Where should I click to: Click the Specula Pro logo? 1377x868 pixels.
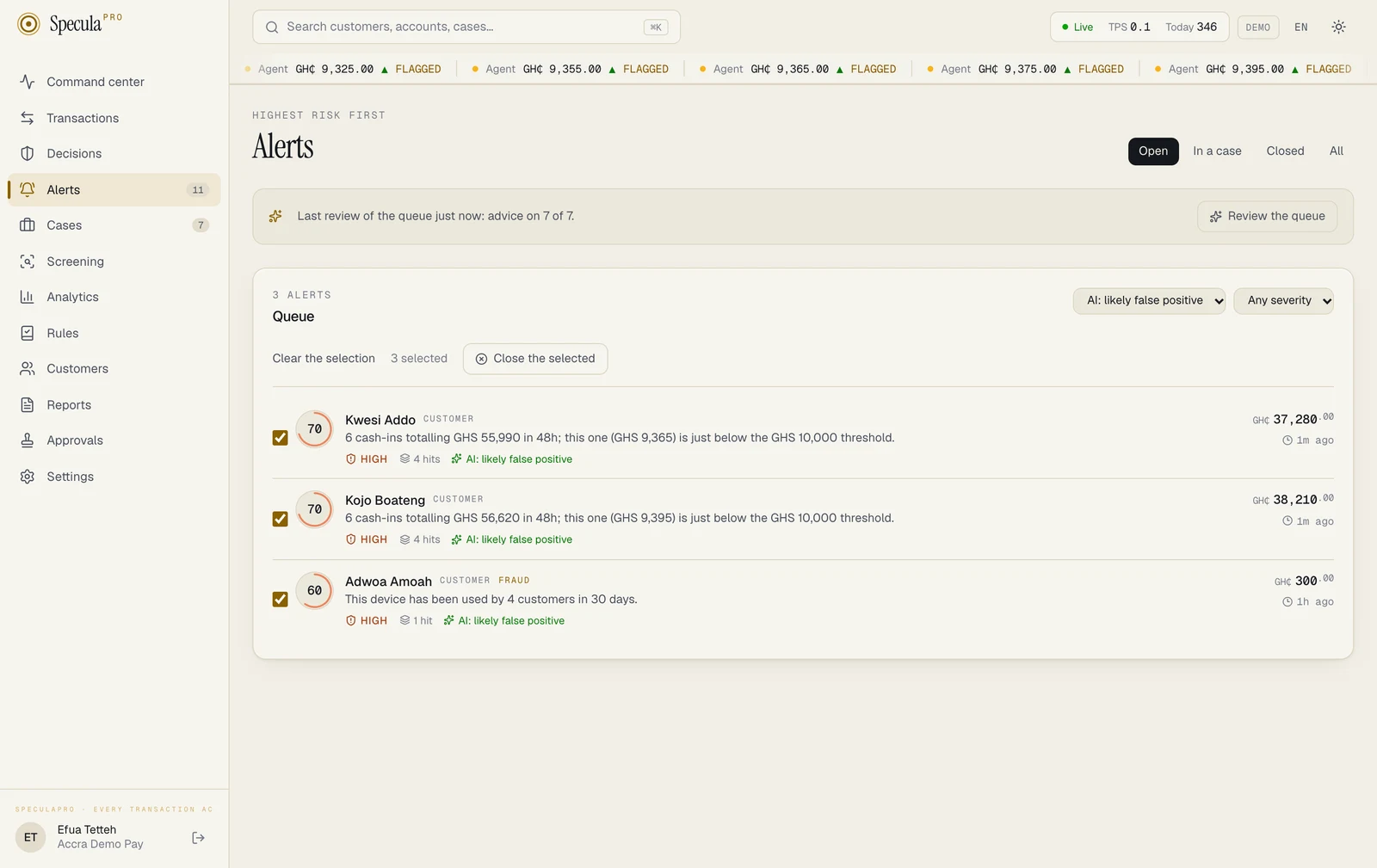point(70,24)
